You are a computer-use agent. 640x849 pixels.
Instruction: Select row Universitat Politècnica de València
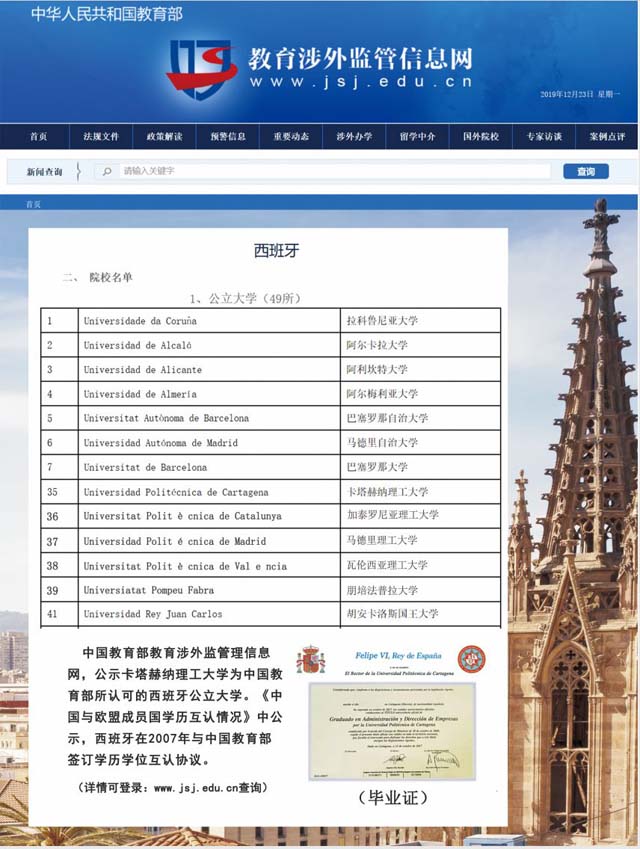coord(270,565)
